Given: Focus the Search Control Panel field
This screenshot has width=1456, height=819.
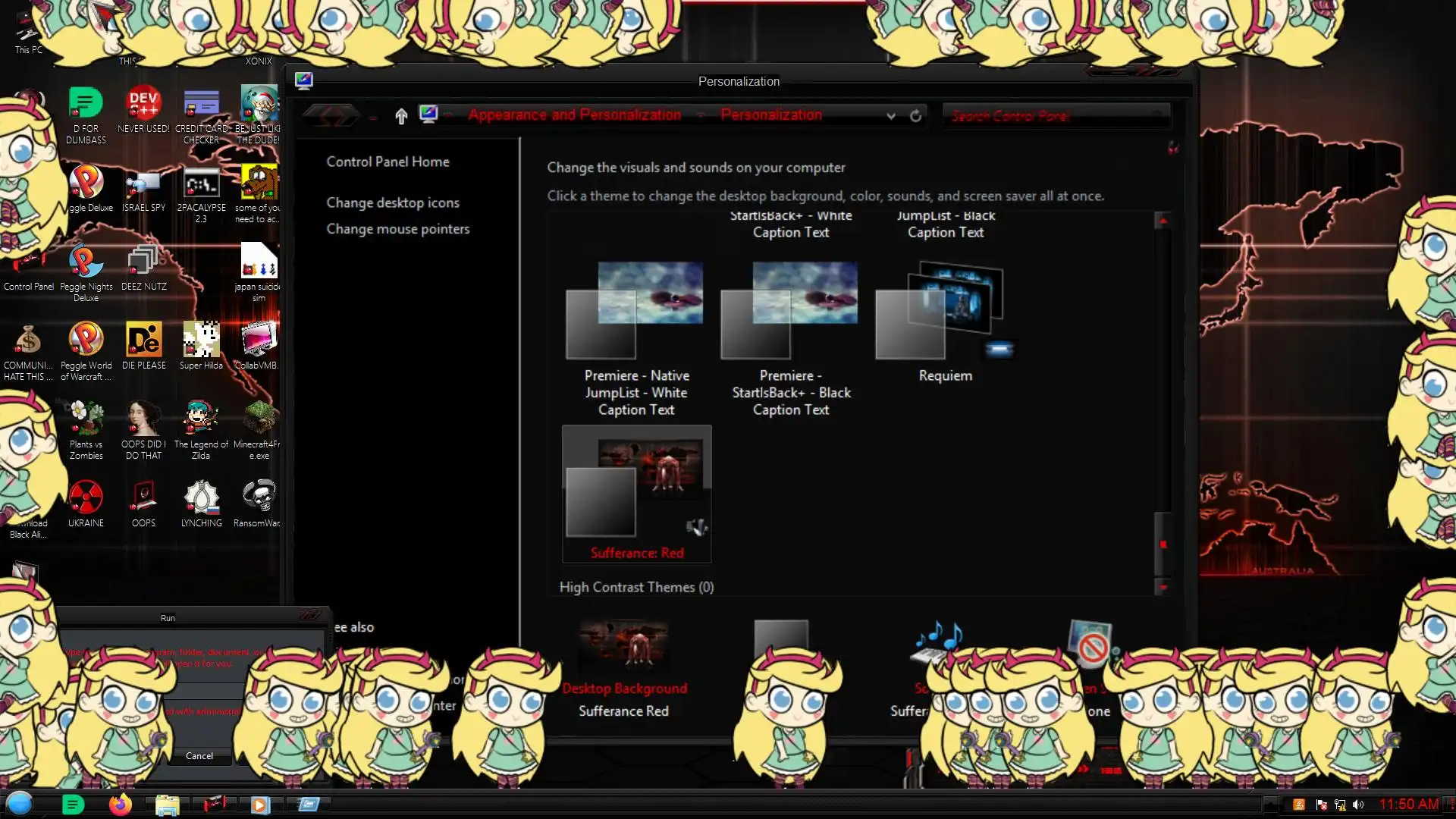Looking at the screenshot, I should click(x=1054, y=116).
